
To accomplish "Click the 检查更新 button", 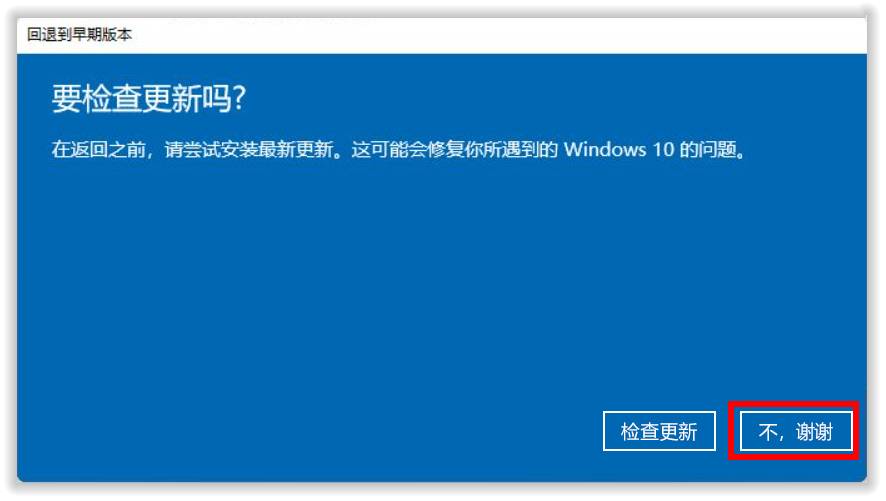I will pos(659,431).
